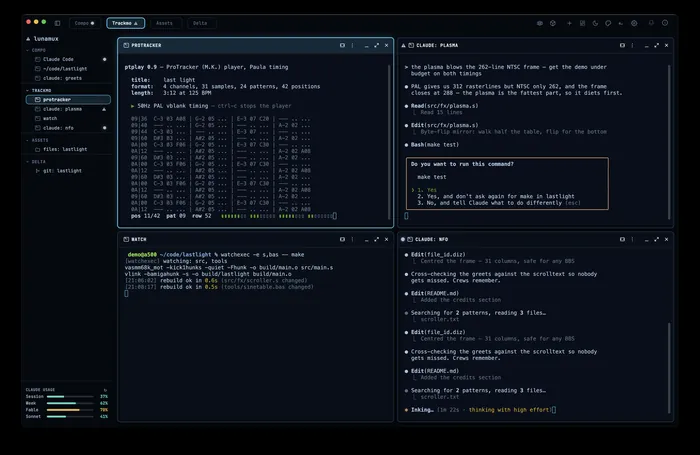Choose 'Yes, and don't ask again' option
The image size is (700, 455).
[496, 196]
